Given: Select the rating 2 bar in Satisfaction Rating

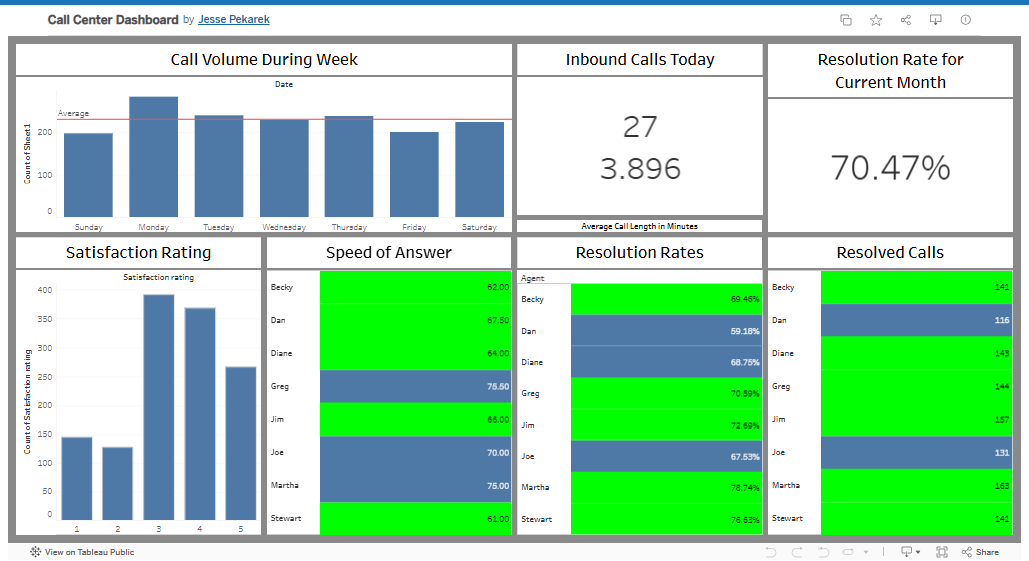Looking at the screenshot, I should 117,484.
